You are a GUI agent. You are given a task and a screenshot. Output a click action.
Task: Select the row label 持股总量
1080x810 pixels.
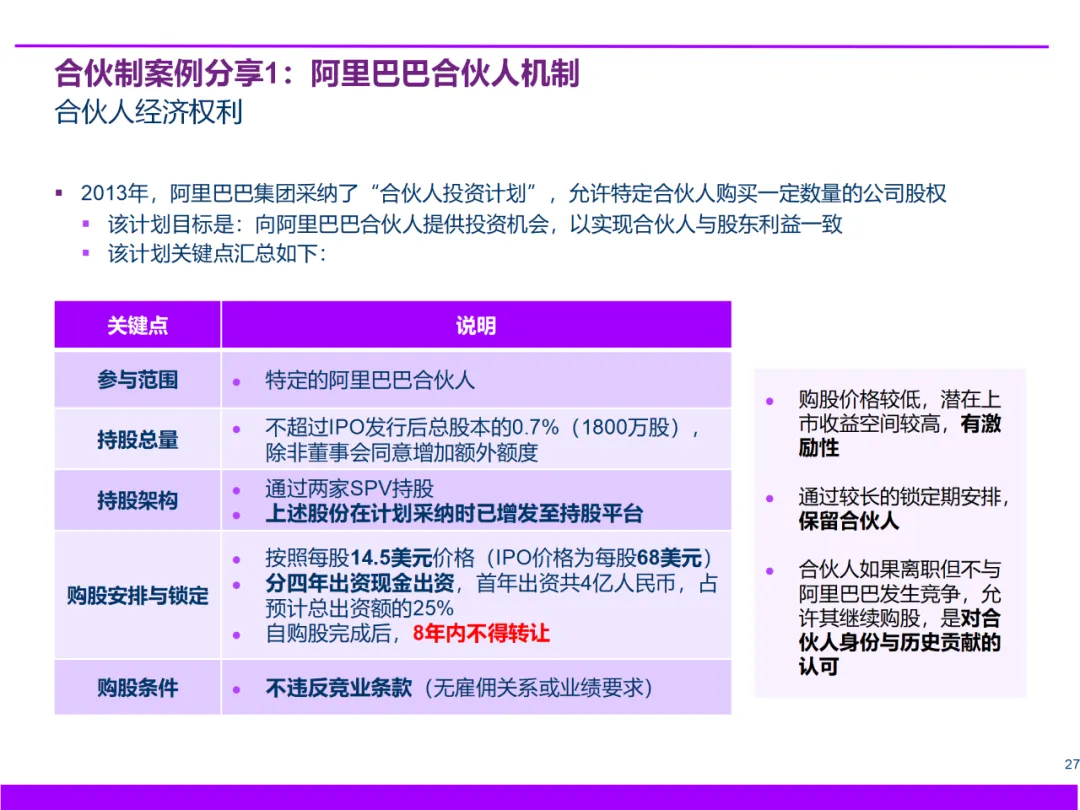coord(138,439)
